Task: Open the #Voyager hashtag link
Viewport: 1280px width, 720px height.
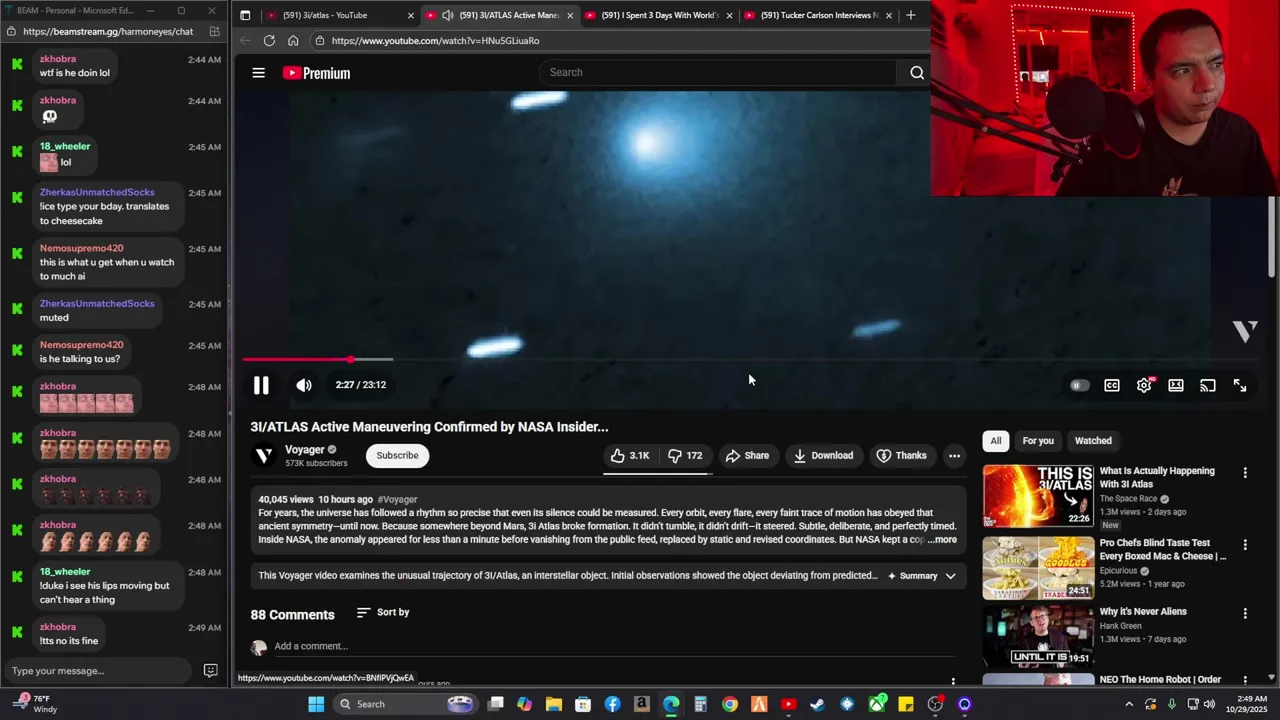Action: (397, 499)
